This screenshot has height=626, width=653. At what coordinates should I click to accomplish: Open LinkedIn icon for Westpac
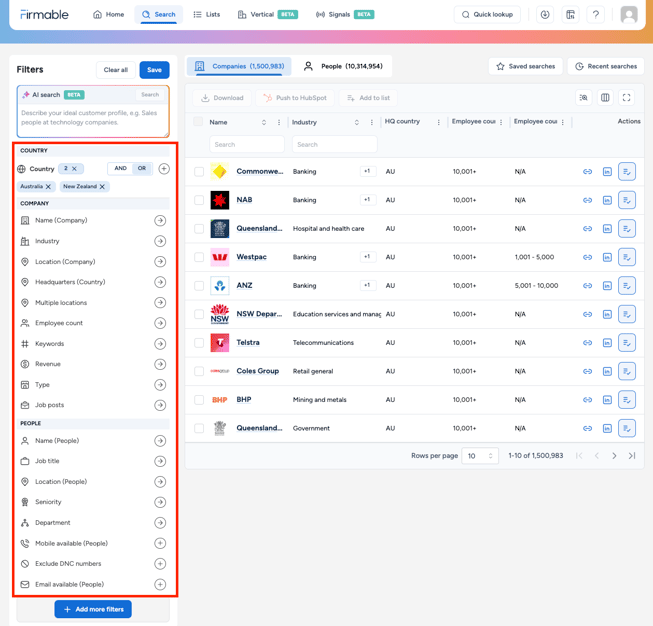(x=607, y=257)
